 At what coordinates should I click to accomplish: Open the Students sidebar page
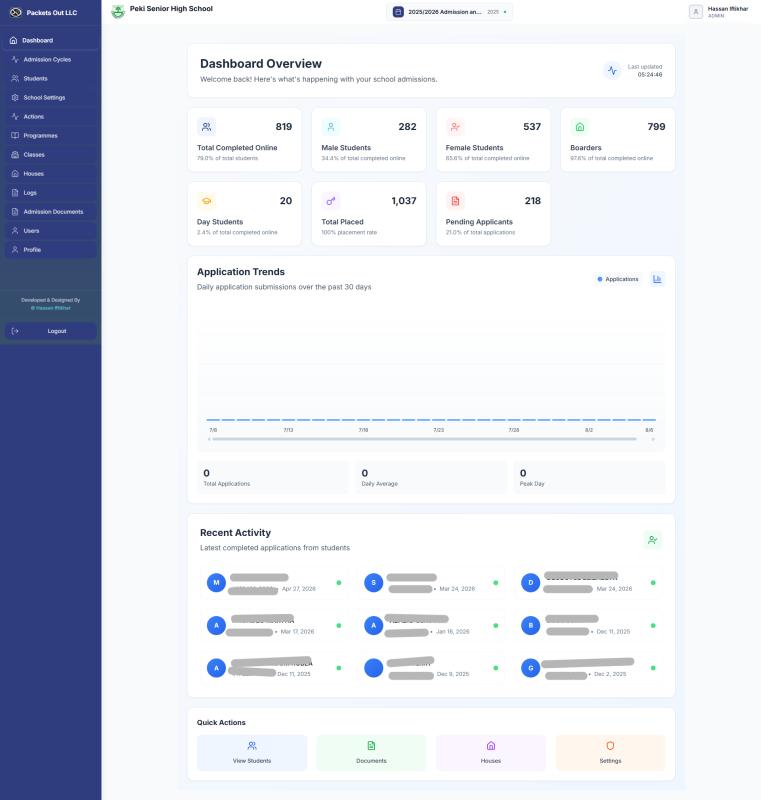point(50,79)
